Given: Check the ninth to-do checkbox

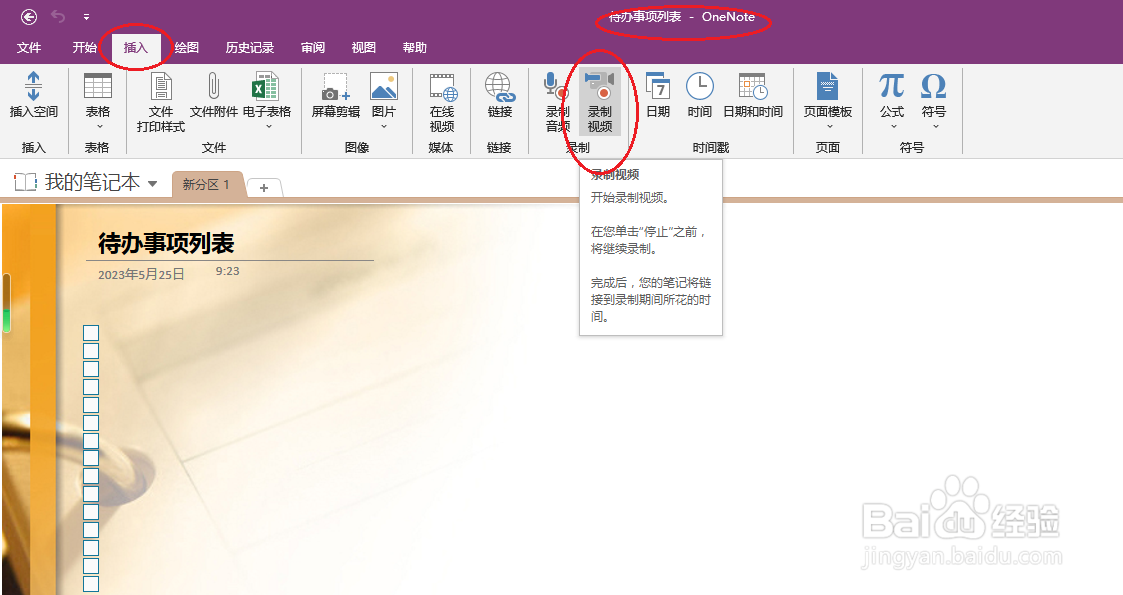Looking at the screenshot, I should click(x=91, y=476).
